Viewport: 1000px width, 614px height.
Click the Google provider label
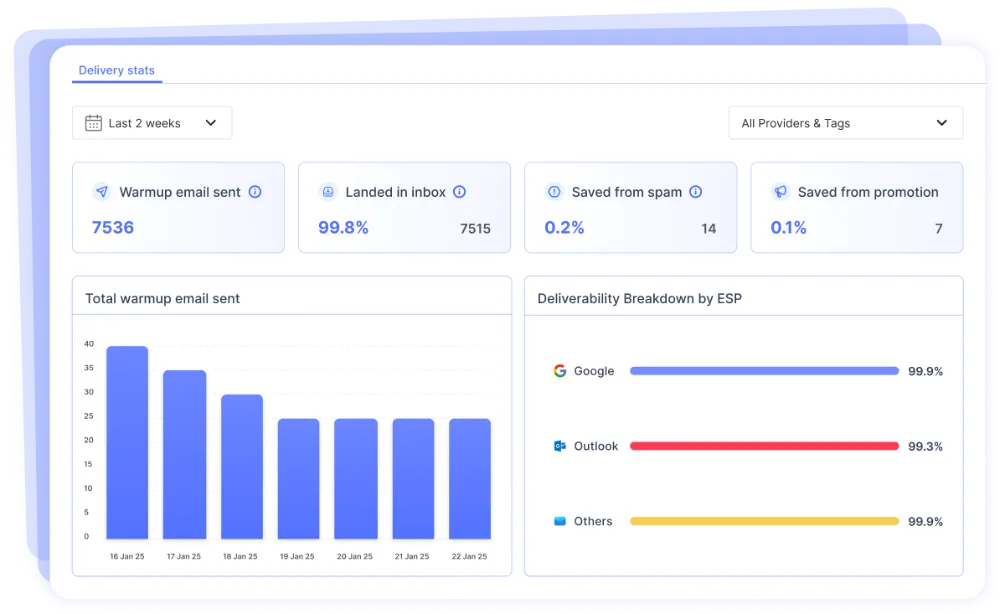(594, 371)
